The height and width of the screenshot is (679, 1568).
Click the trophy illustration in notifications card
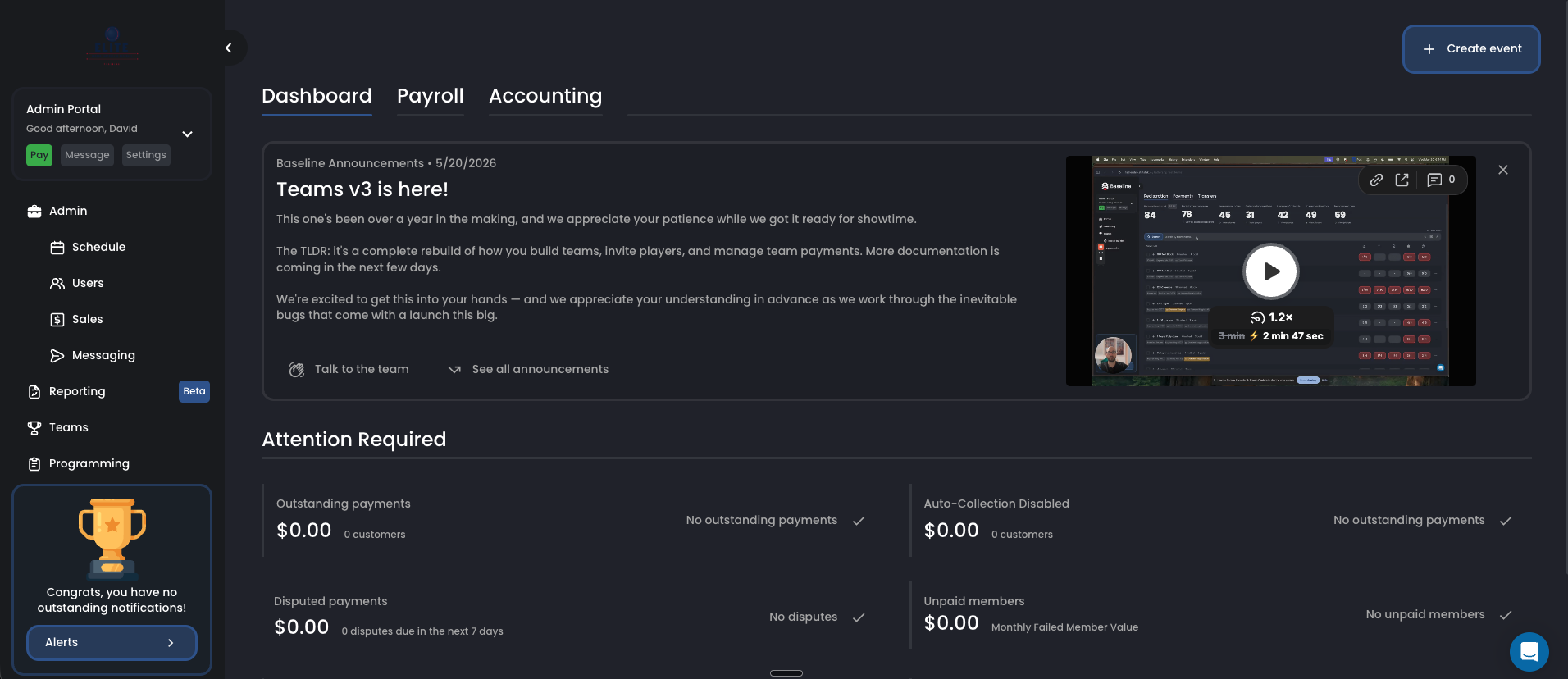pyautogui.click(x=112, y=538)
